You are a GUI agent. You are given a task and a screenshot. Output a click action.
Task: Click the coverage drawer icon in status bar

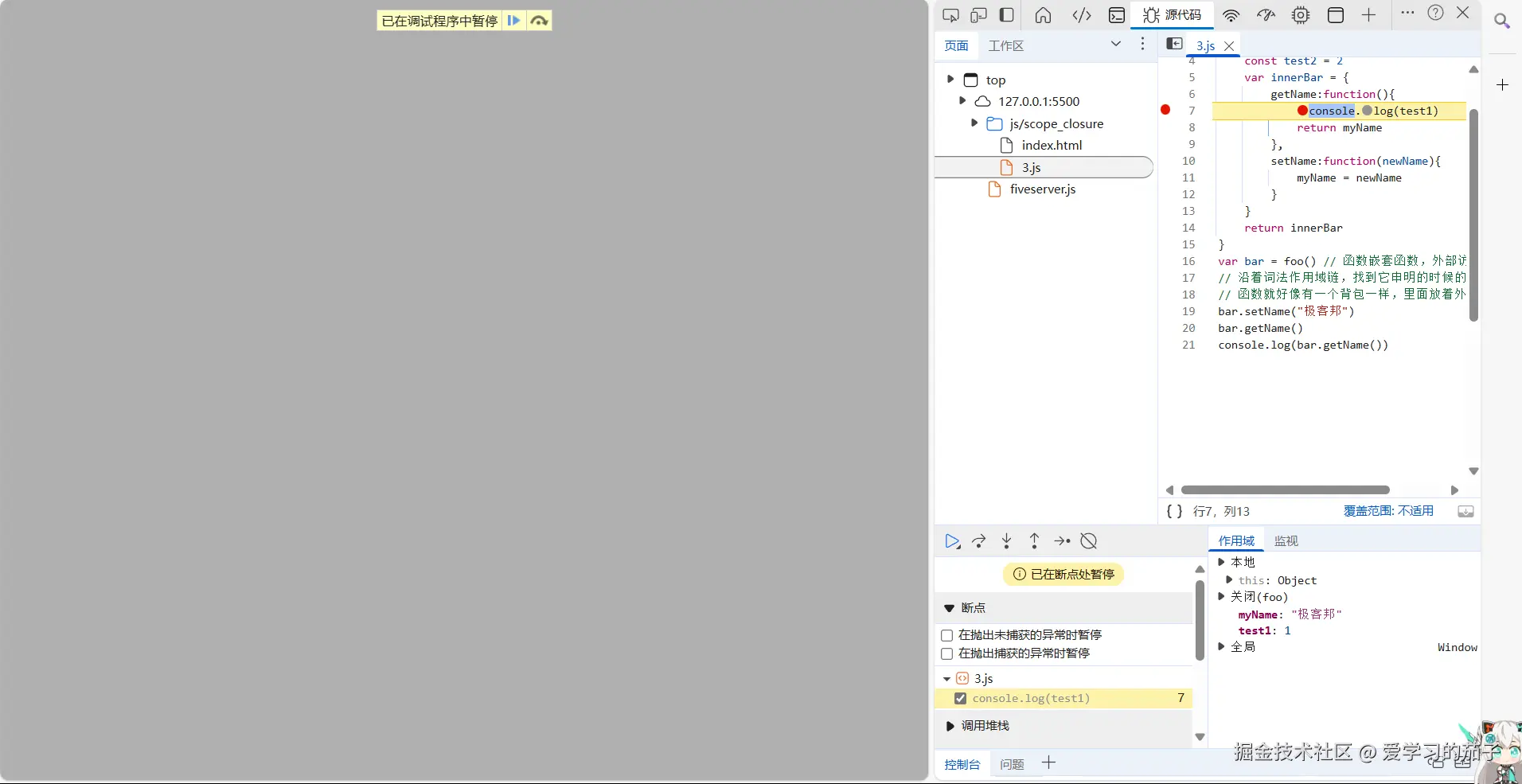[x=1465, y=511]
